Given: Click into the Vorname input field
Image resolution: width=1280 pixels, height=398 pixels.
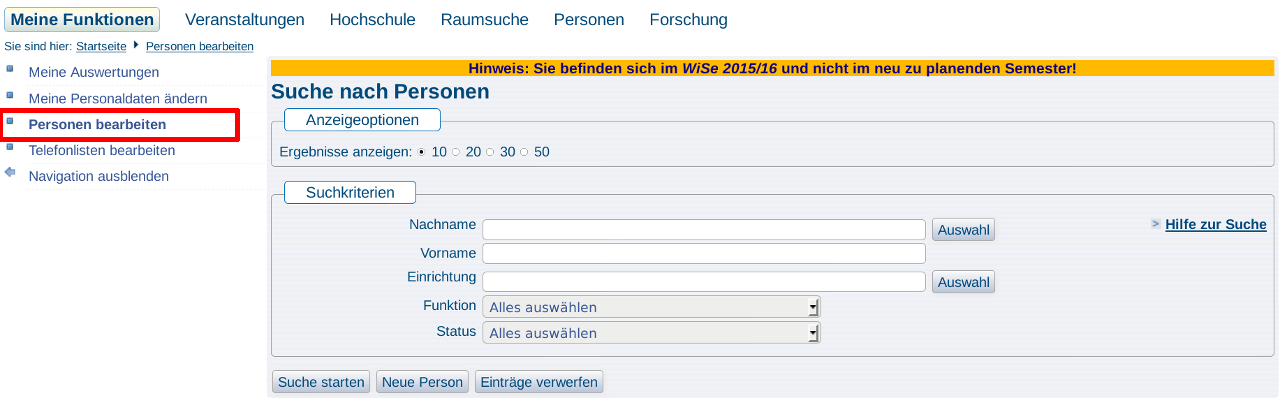Looking at the screenshot, I should click(x=704, y=254).
